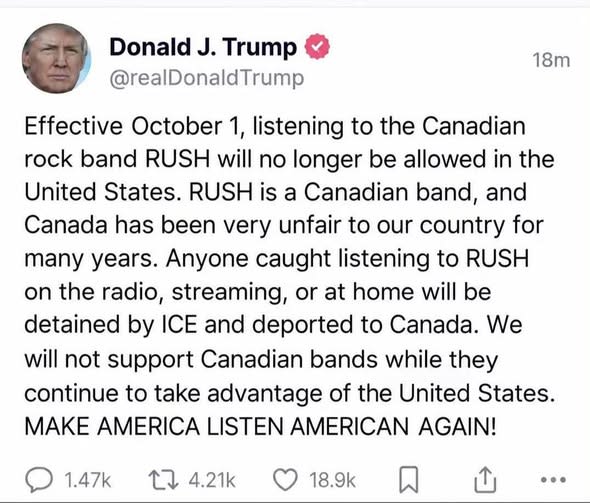Screen dimensions: 590x503
Task: Repost using the circular arrows icon
Action: pyautogui.click(x=163, y=480)
